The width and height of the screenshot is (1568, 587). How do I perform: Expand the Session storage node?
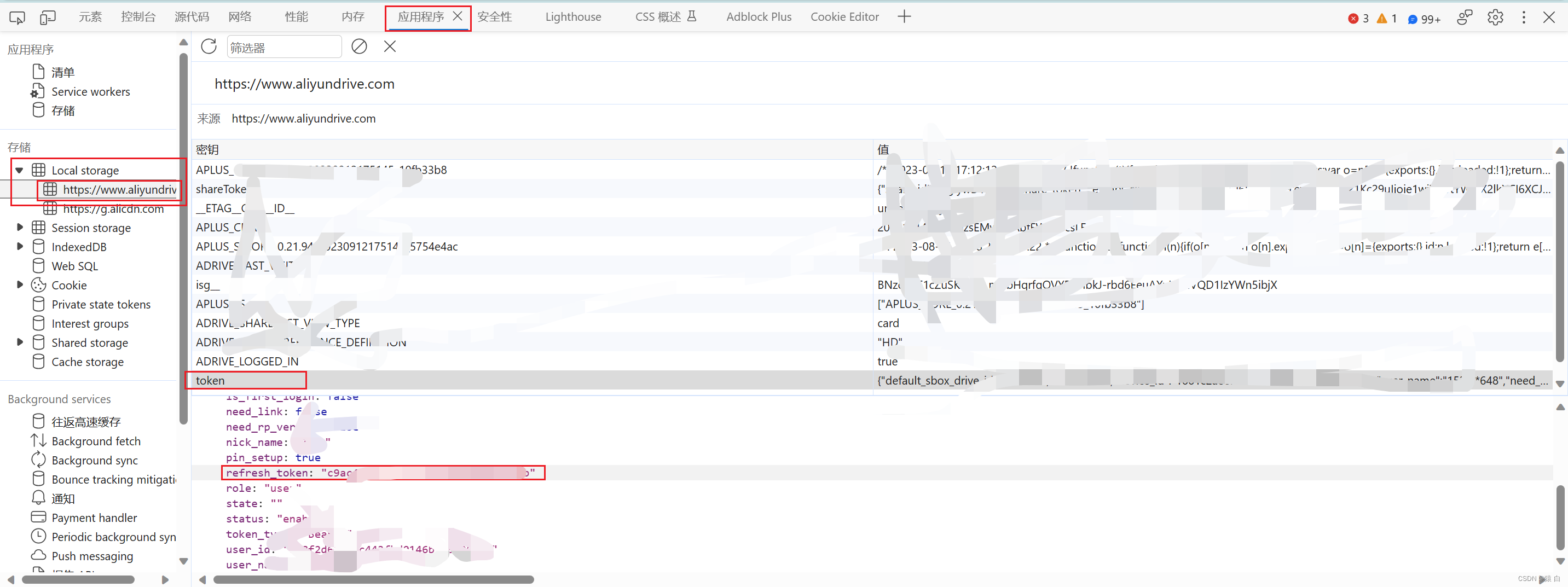(x=20, y=228)
